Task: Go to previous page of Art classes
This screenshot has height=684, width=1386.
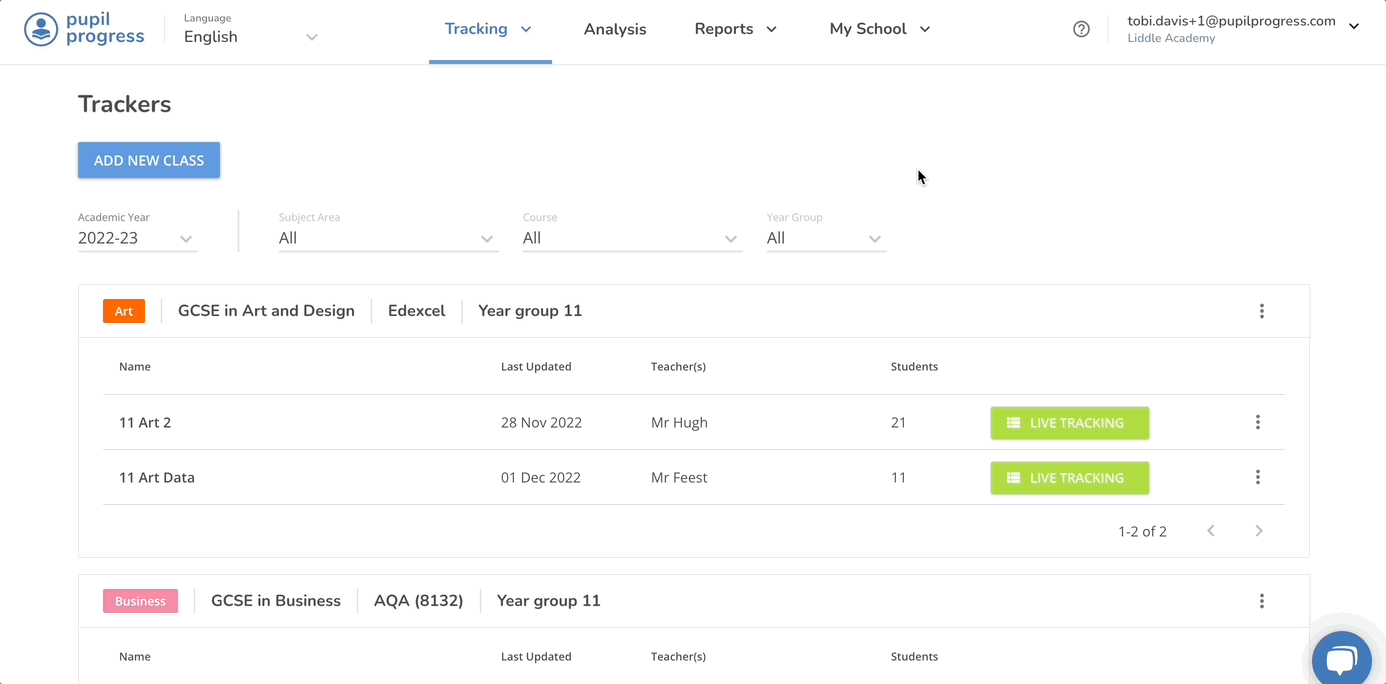Action: pos(1210,531)
